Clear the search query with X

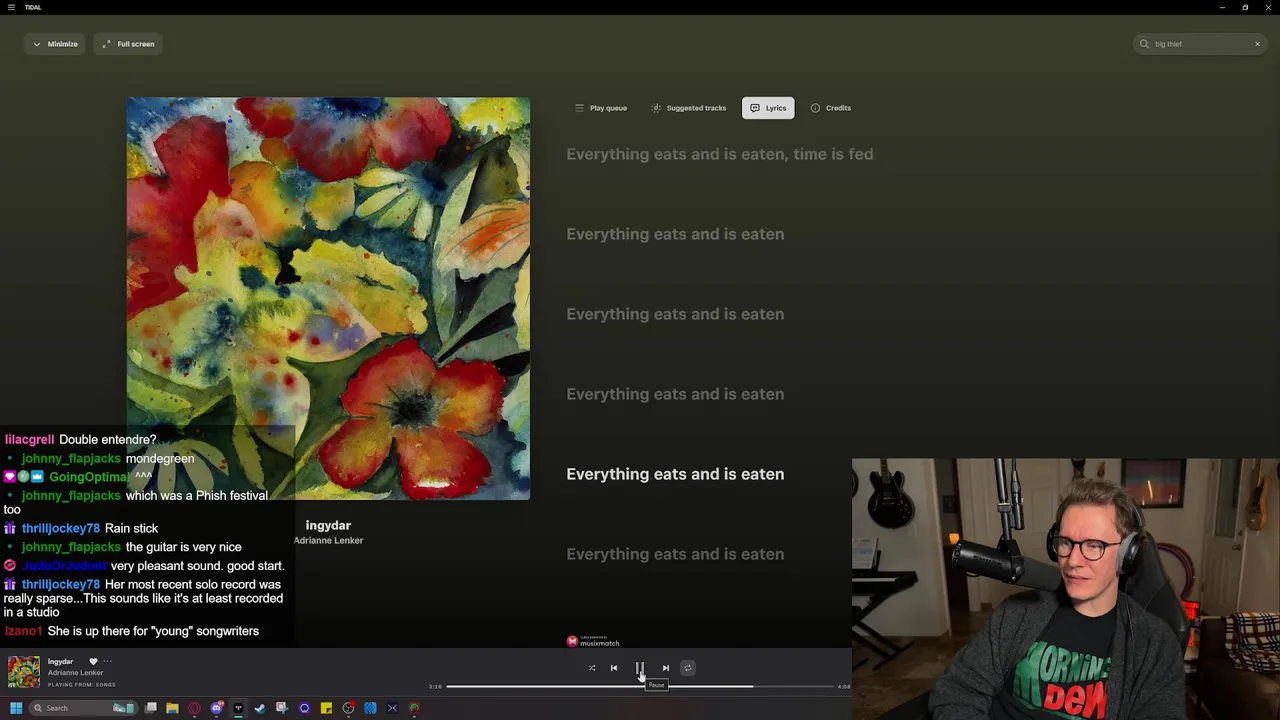click(x=1257, y=44)
